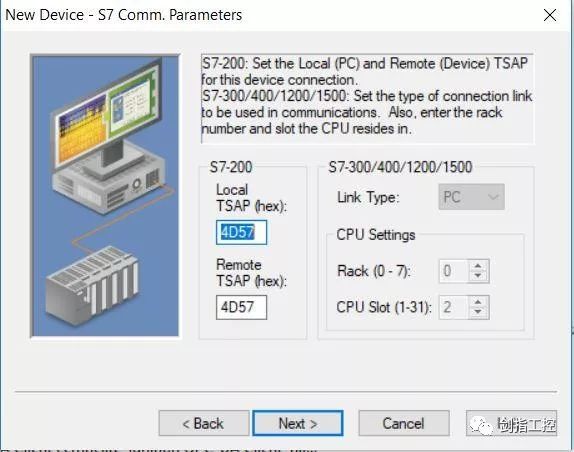The width and height of the screenshot is (574, 452).
Task: Go back with the Back button
Action: tap(204, 423)
